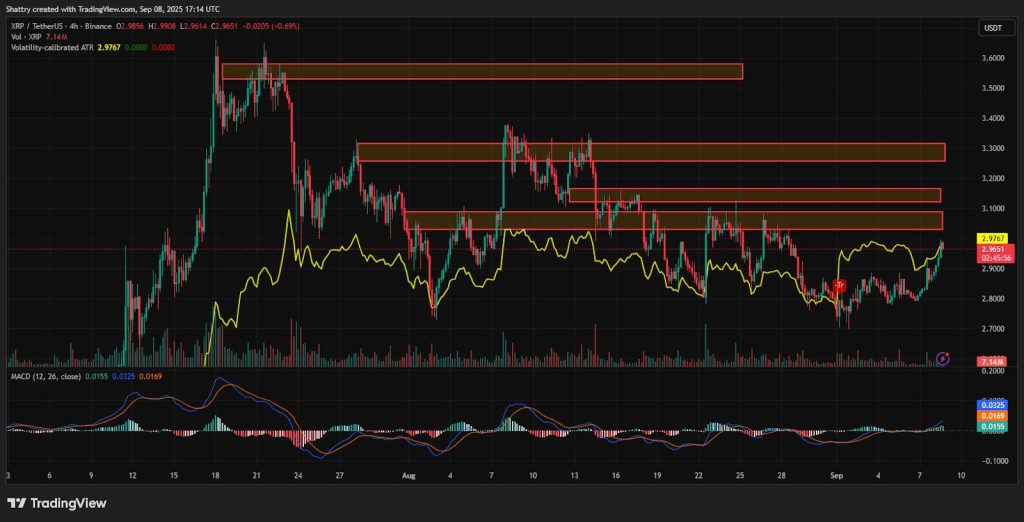Select the Vol · XRP indicator legend
Screen dimensions: 1024x522
(24, 37)
